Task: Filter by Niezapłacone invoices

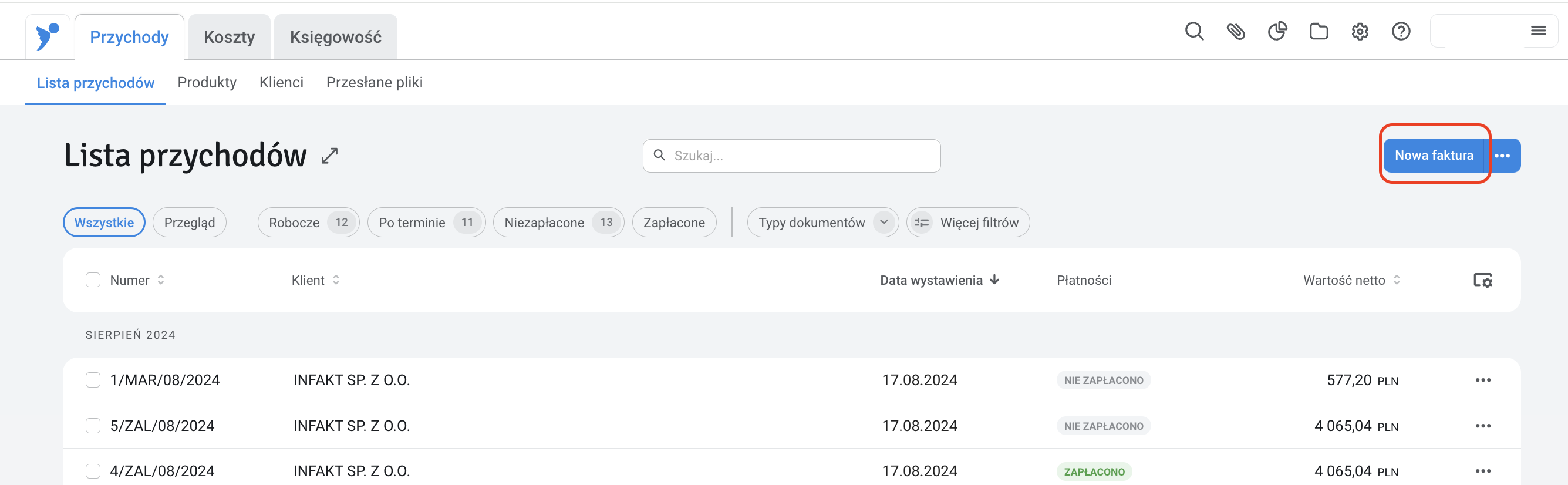Action: coord(558,223)
